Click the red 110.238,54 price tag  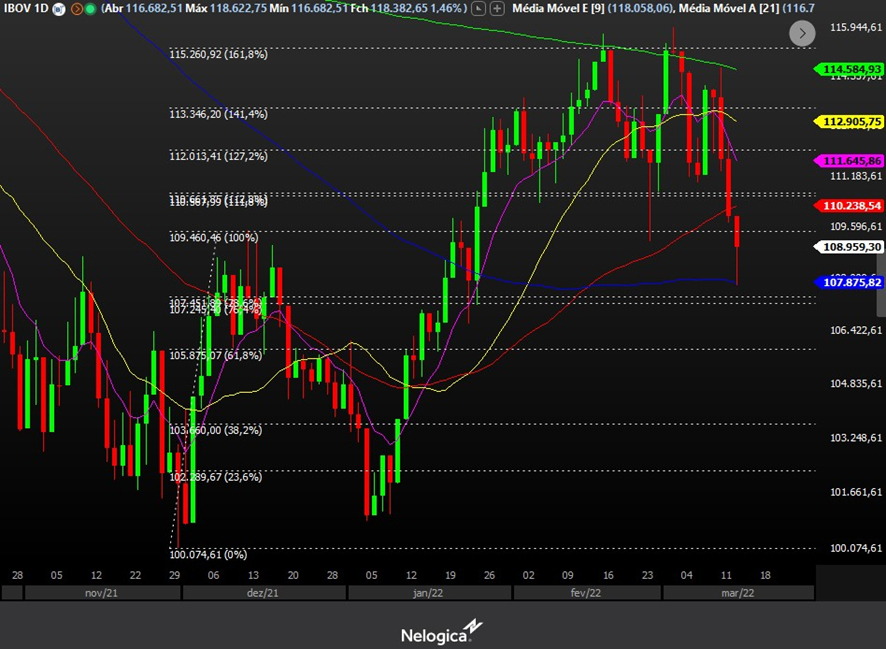coord(848,206)
